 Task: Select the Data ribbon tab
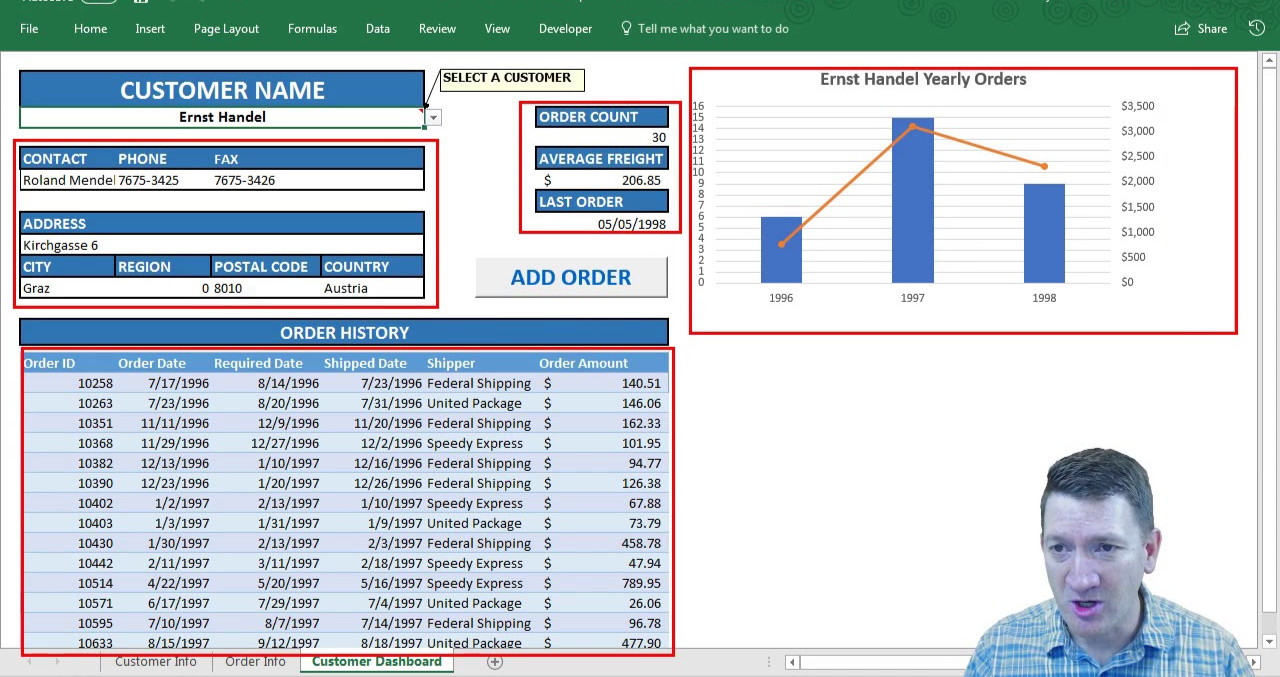coord(377,29)
